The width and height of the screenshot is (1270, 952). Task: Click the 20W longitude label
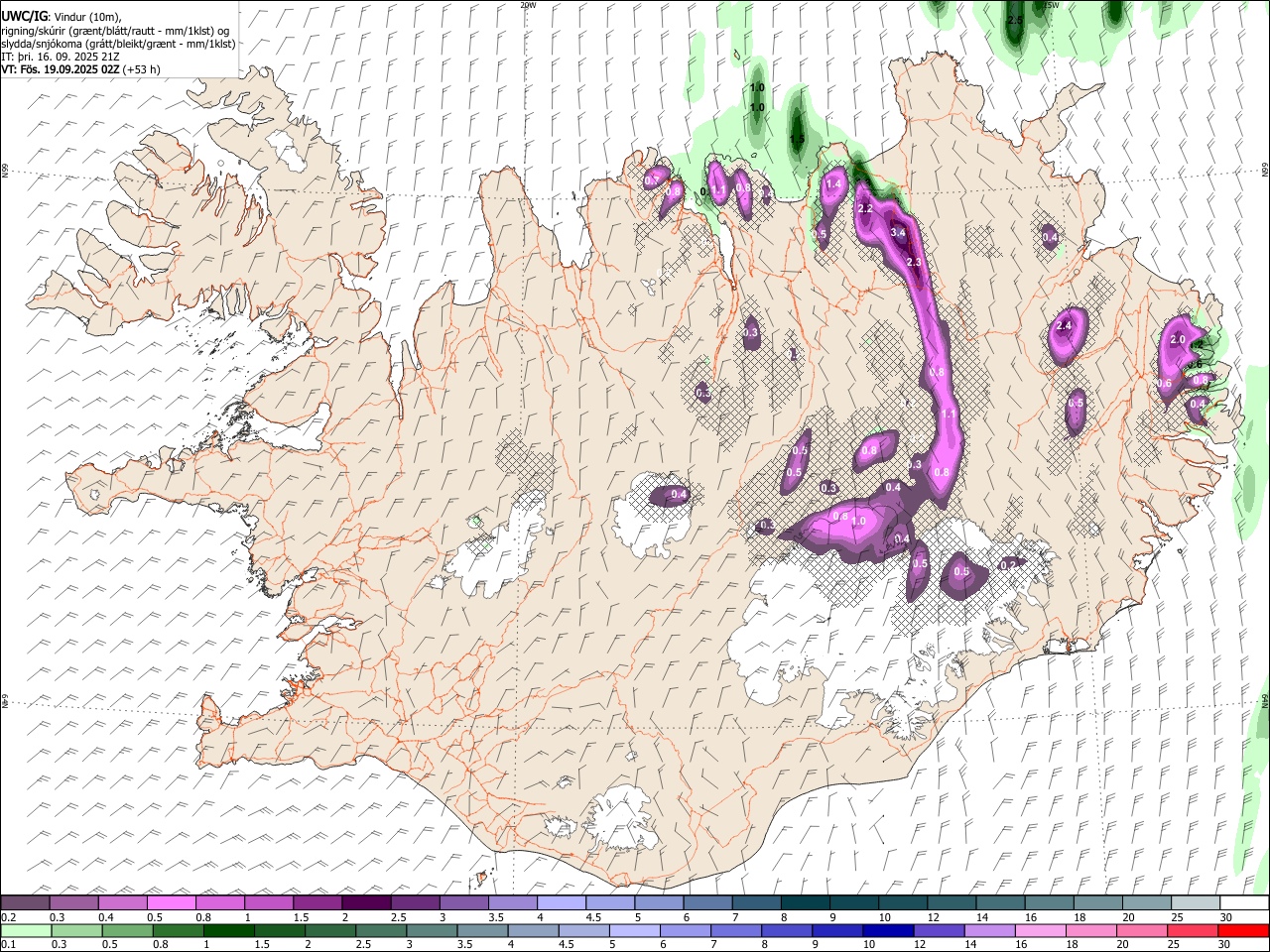pyautogui.click(x=528, y=5)
